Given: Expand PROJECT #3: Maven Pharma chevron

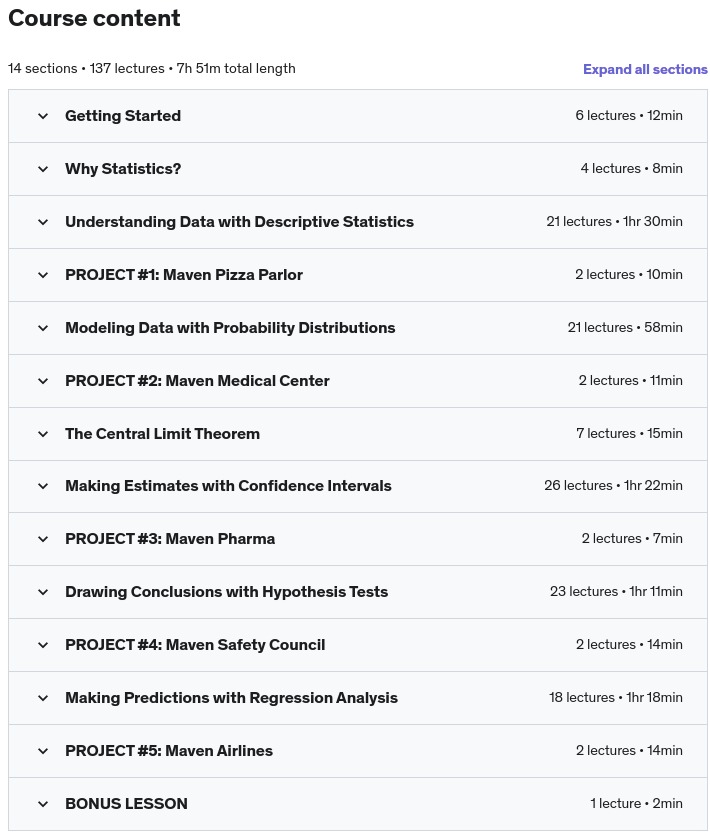Looking at the screenshot, I should (43, 539).
